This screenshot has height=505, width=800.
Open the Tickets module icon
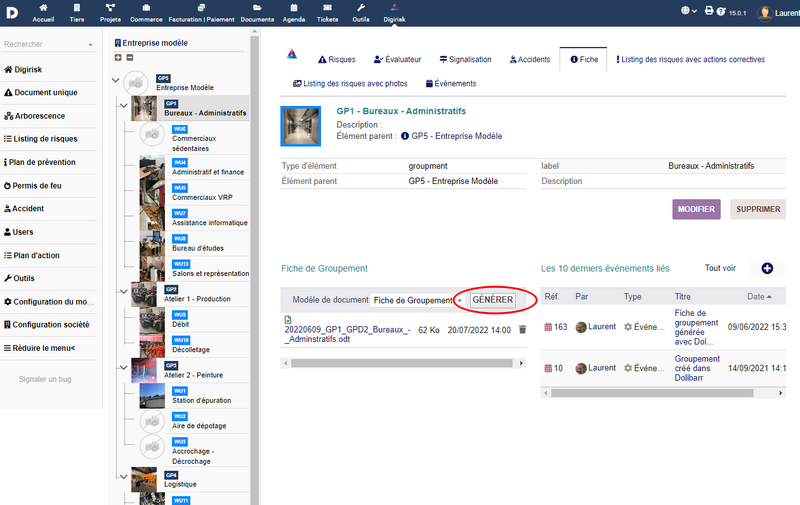328,8
